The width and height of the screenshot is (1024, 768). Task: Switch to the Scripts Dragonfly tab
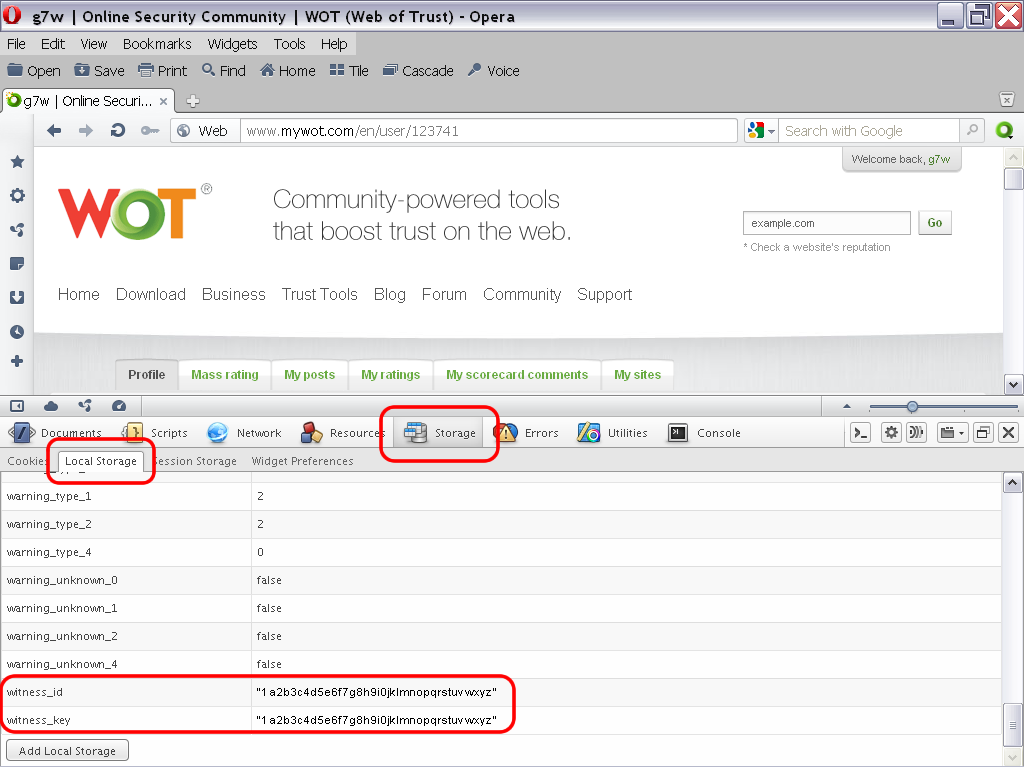click(x=156, y=432)
